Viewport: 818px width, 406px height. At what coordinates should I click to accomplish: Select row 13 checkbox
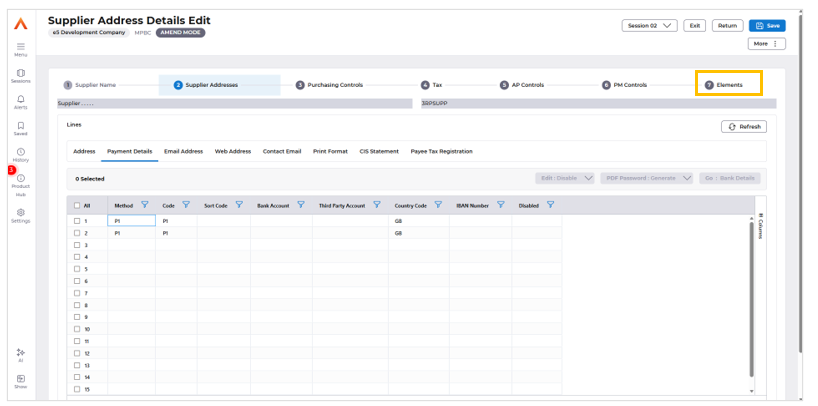[x=77, y=365]
